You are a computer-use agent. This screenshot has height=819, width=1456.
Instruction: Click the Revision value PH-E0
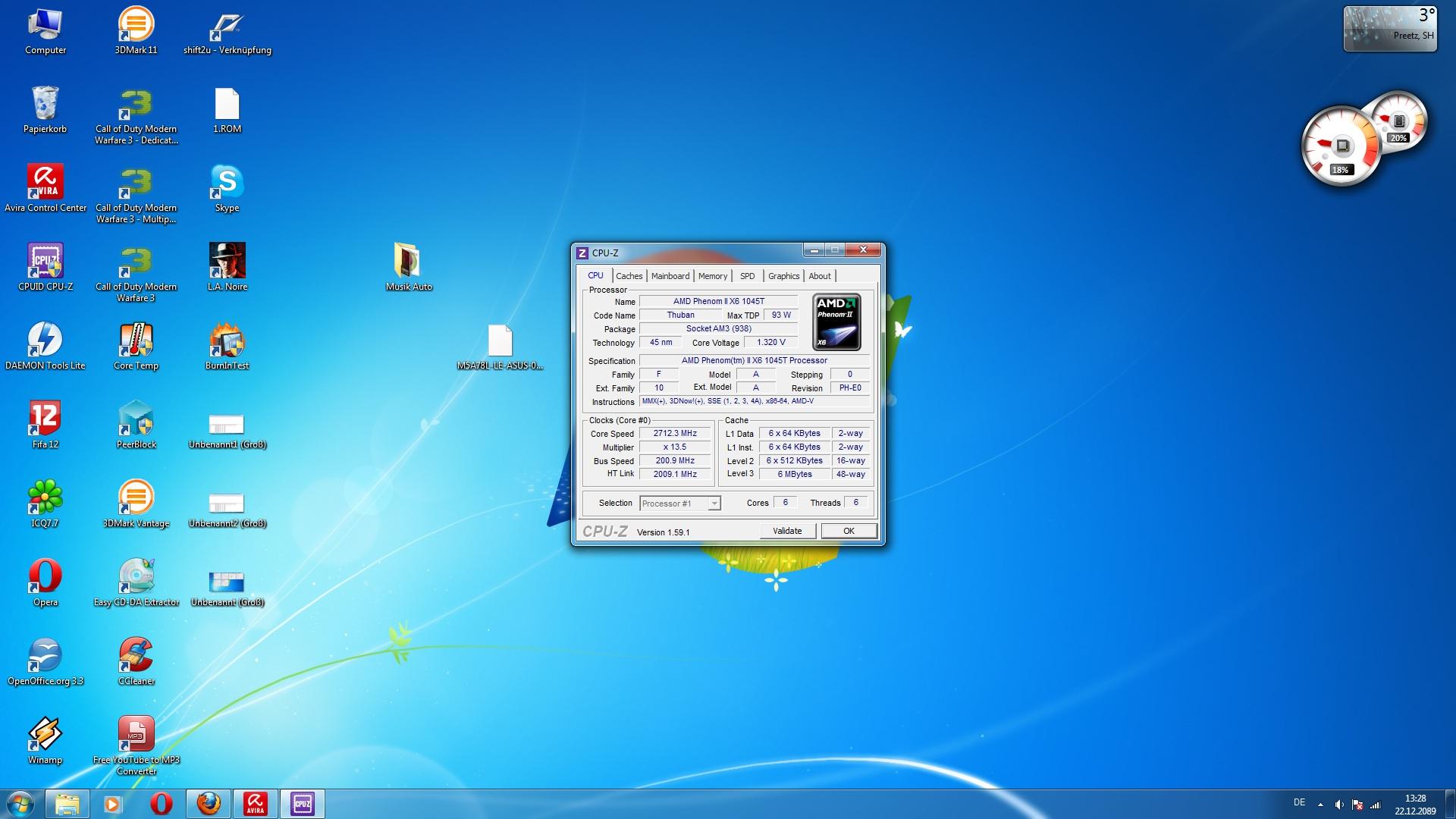click(x=850, y=388)
